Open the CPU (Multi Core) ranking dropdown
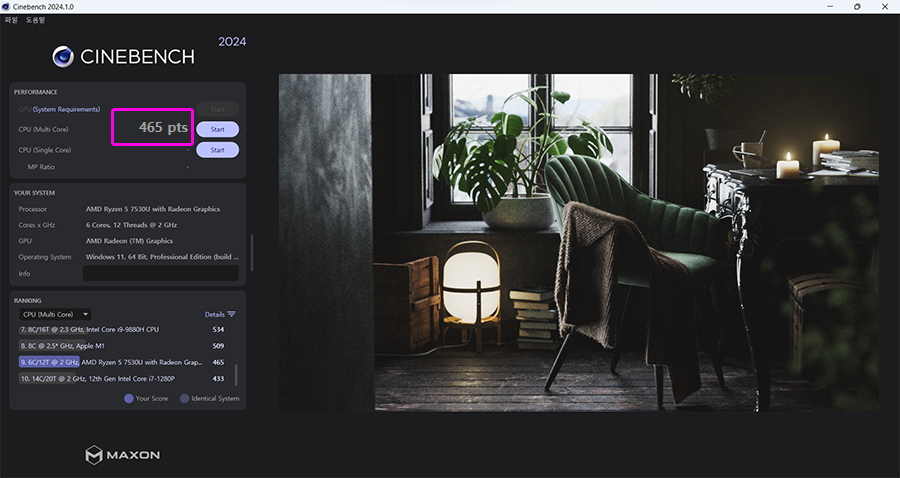Screen dimensions: 900x478 click(55, 314)
